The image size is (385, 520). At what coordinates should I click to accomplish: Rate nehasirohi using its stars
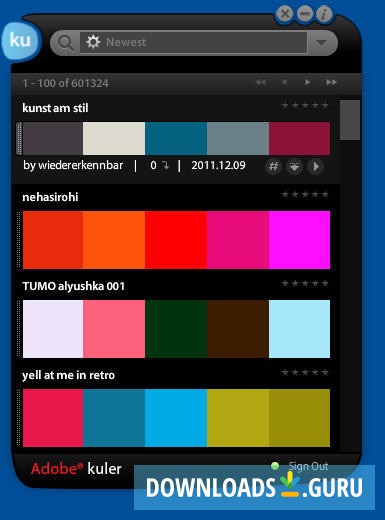(x=305, y=194)
